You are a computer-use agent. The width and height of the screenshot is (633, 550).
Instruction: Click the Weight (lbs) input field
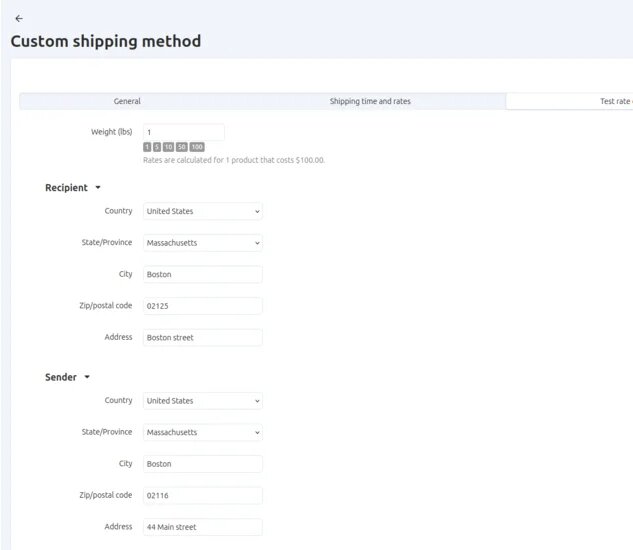click(184, 132)
